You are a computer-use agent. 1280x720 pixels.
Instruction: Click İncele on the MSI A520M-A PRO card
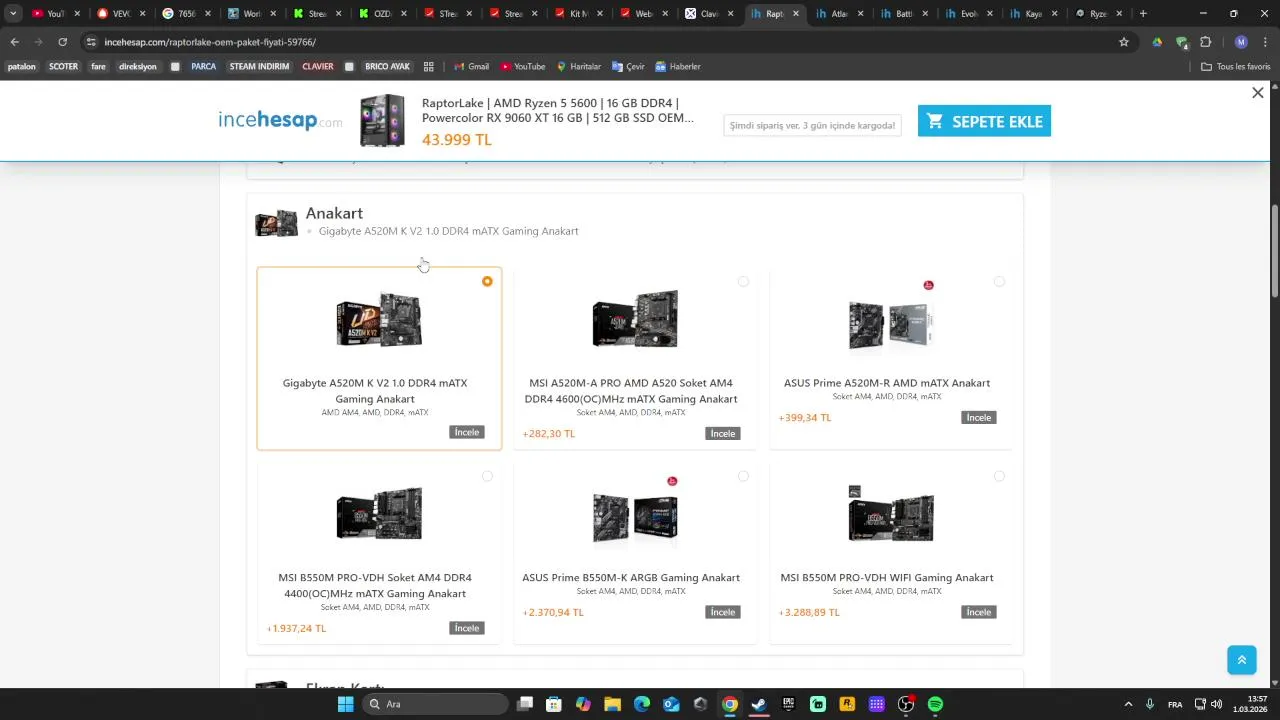click(x=723, y=433)
